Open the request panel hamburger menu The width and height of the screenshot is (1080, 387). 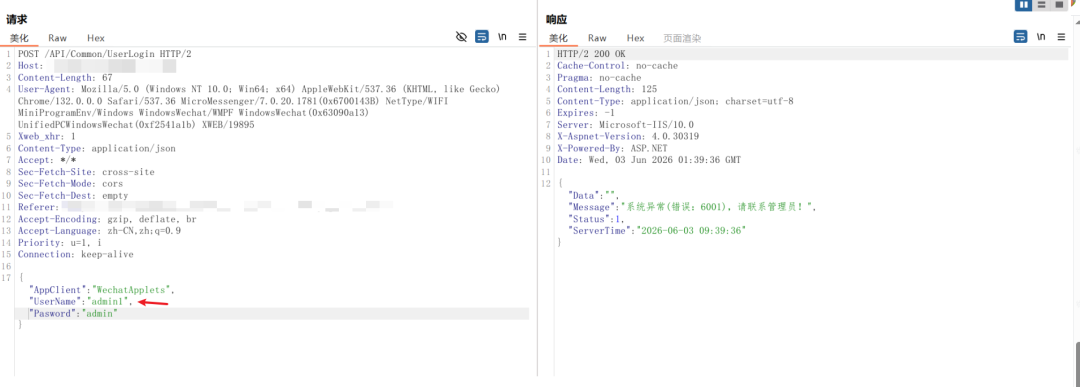point(523,36)
